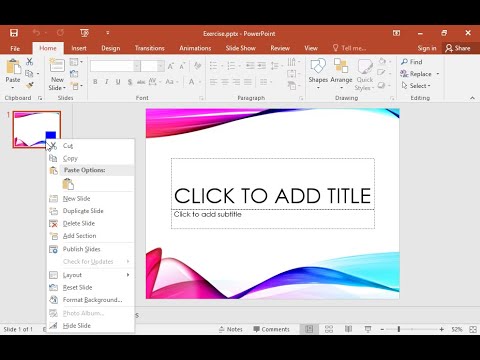The height and width of the screenshot is (360, 480).
Task: Open the Replace dropdown arrow
Action: (438, 74)
